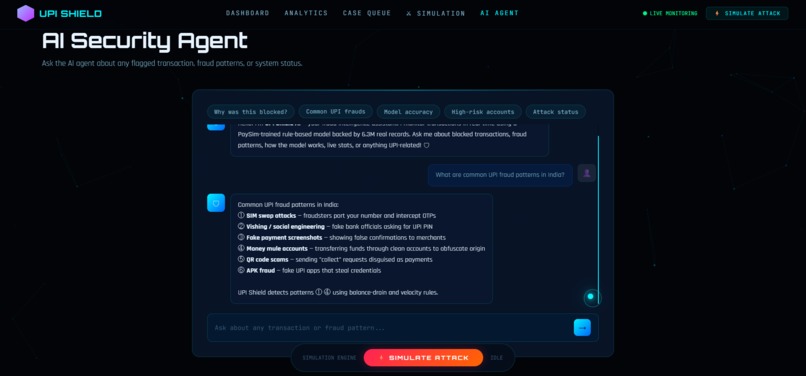Click the UPI SHIELD brand name
The height and width of the screenshot is (376, 806).
point(70,14)
